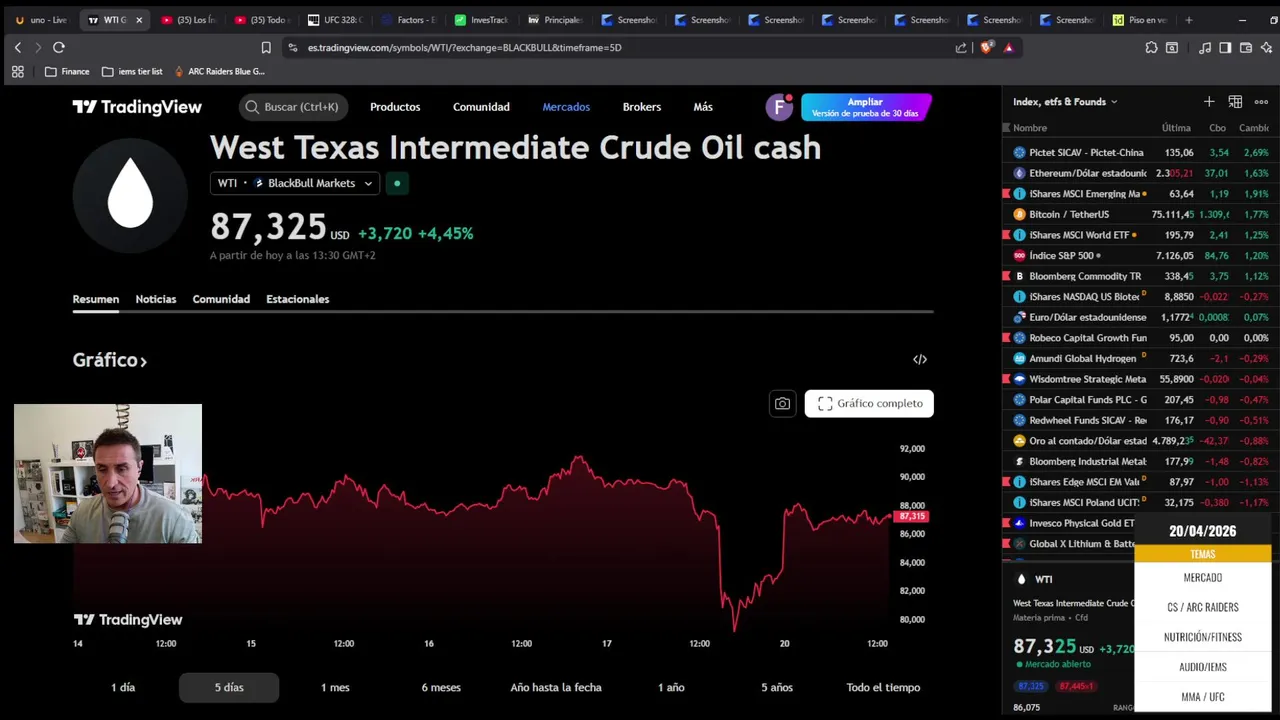1280x720 pixels.
Task: Select the 1 día timeframe
Action: [x=123, y=687]
